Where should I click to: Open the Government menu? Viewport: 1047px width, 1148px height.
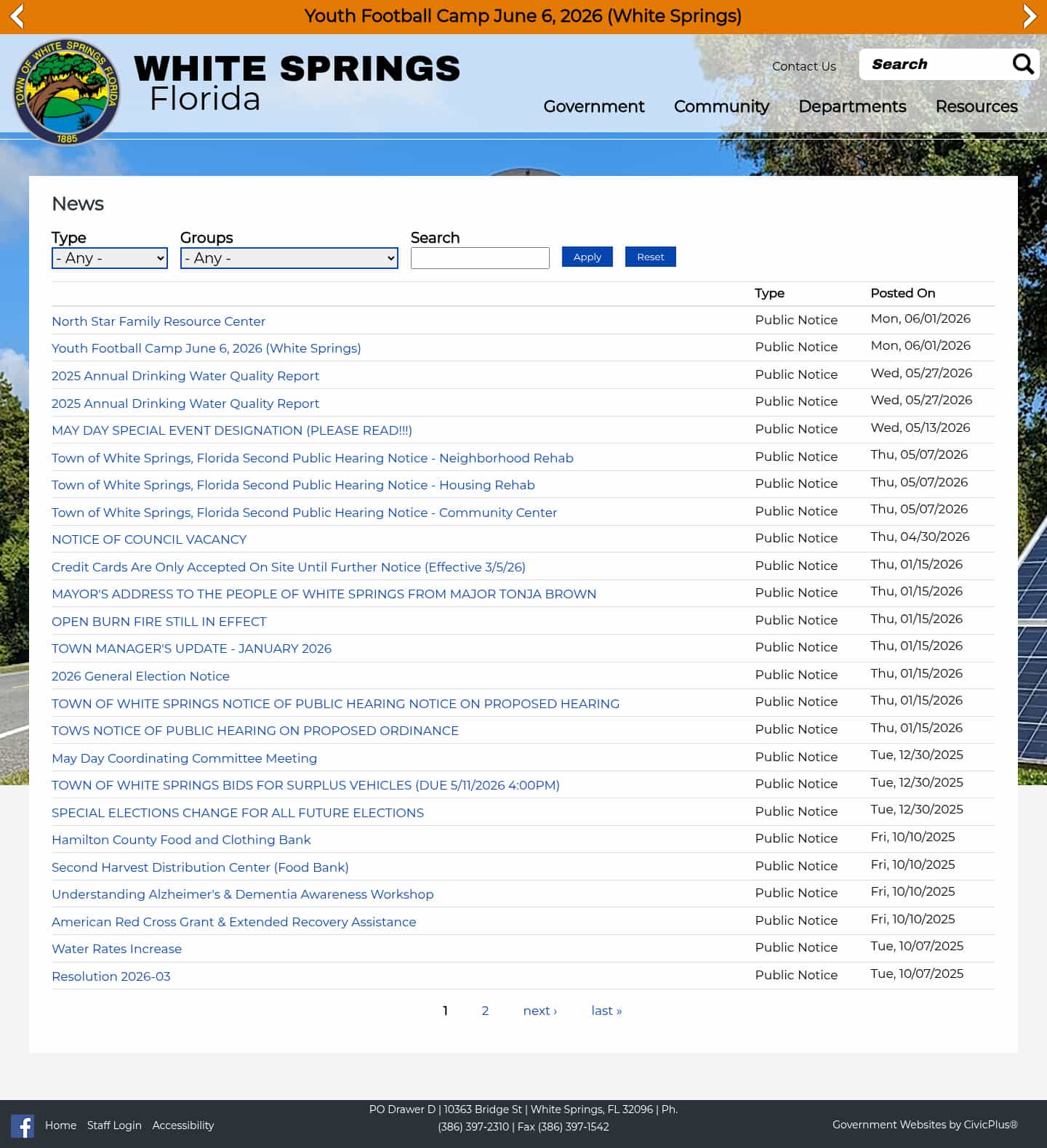point(593,106)
